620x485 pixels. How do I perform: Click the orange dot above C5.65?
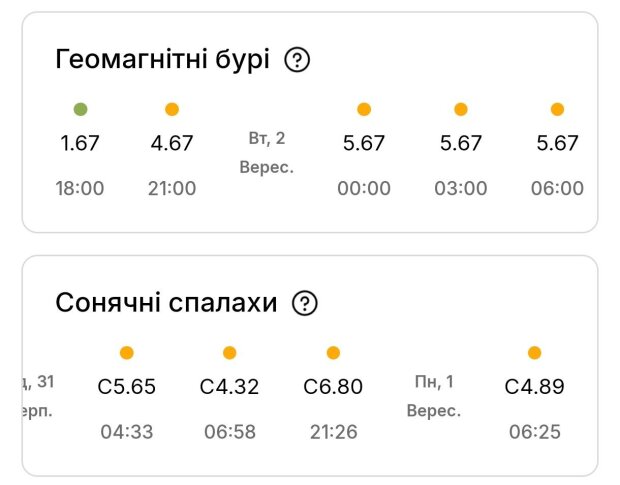[x=127, y=353]
